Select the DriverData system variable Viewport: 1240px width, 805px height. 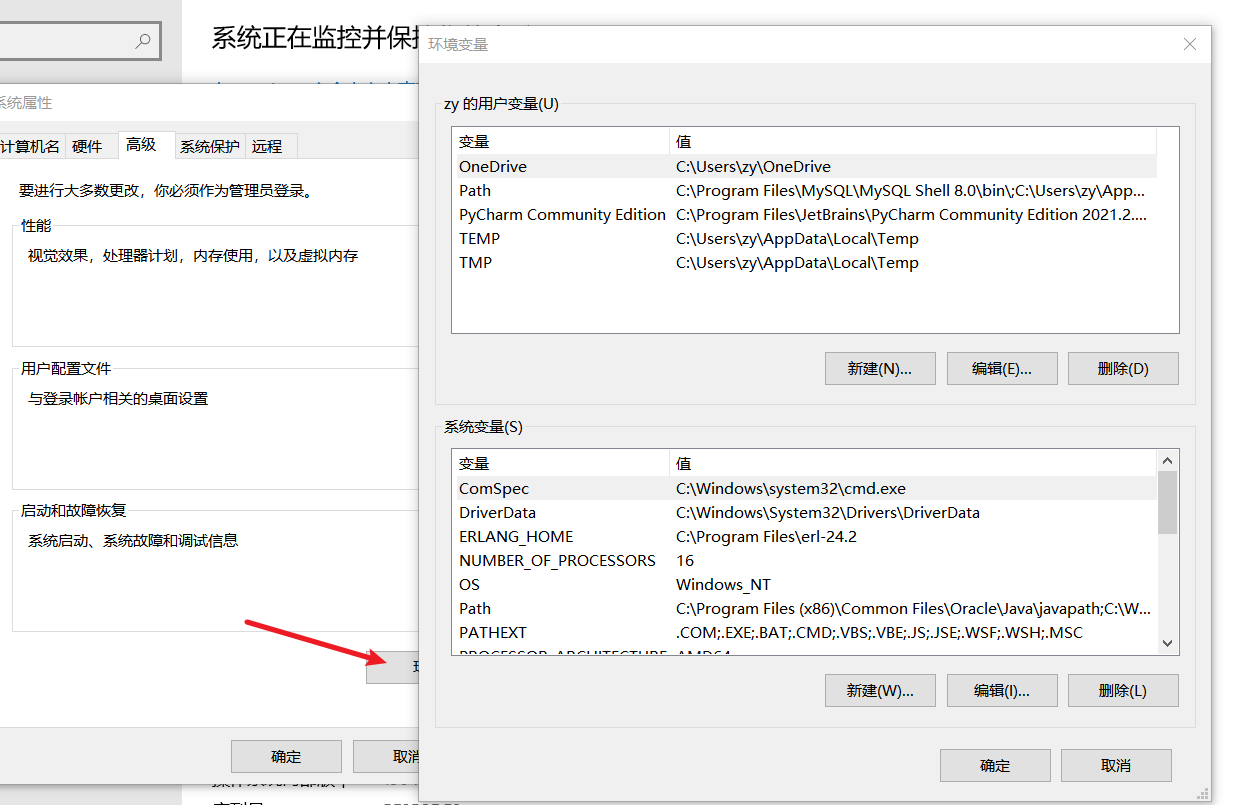click(804, 513)
